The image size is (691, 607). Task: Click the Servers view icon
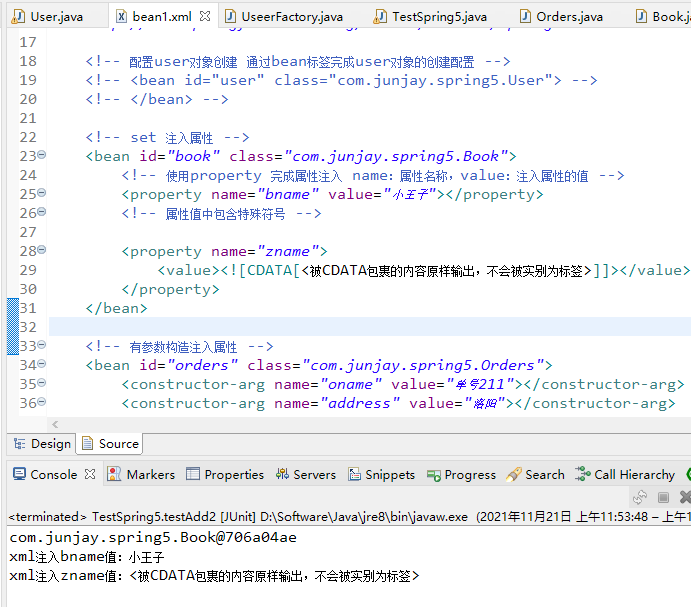click(x=282, y=474)
